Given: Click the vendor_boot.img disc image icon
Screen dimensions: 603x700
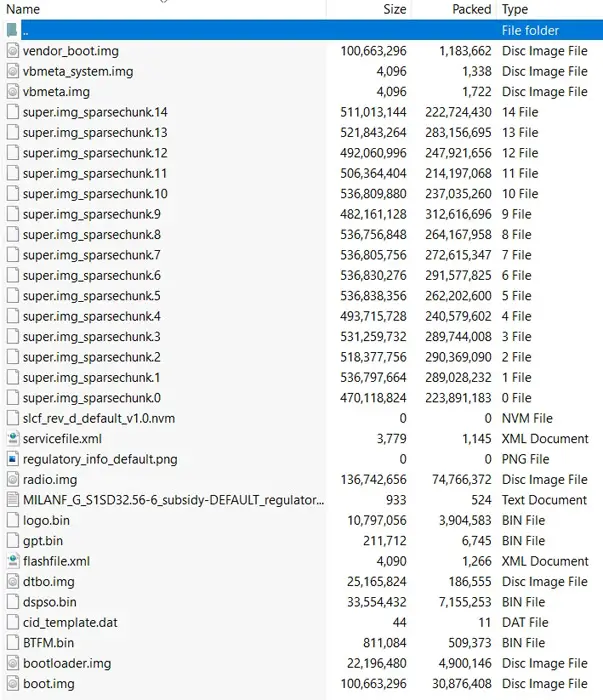Looking at the screenshot, I should pos(13,51).
